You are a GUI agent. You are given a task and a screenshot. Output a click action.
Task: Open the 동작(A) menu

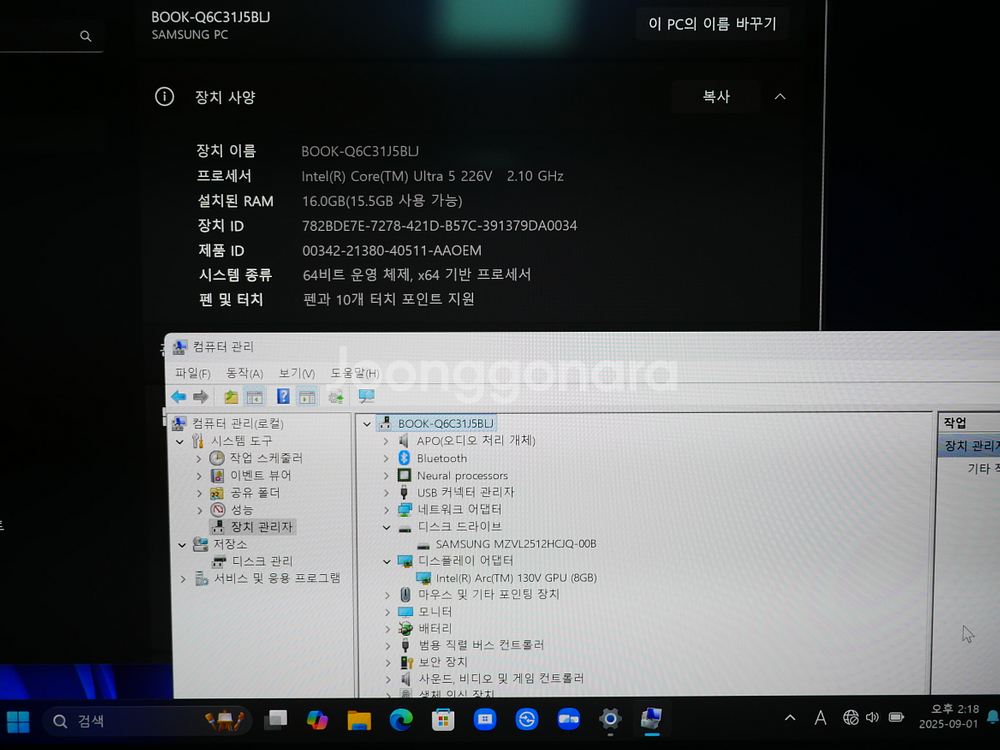tap(244, 373)
